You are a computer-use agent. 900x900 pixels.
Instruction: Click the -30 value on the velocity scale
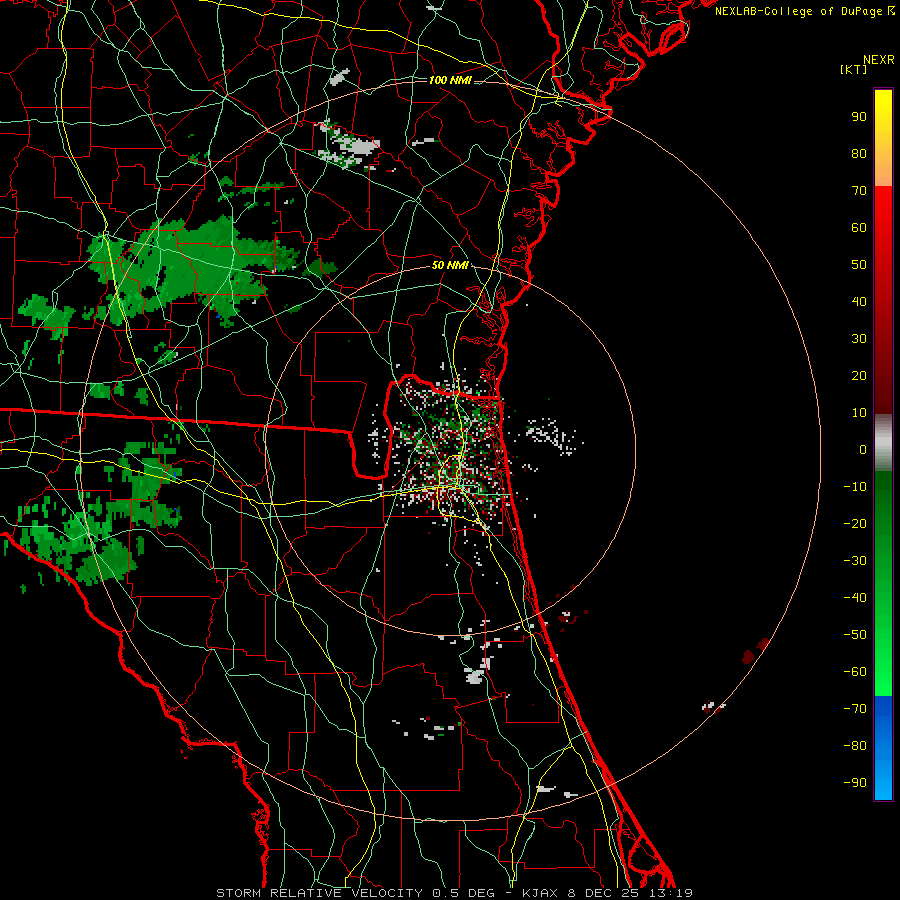click(855, 561)
